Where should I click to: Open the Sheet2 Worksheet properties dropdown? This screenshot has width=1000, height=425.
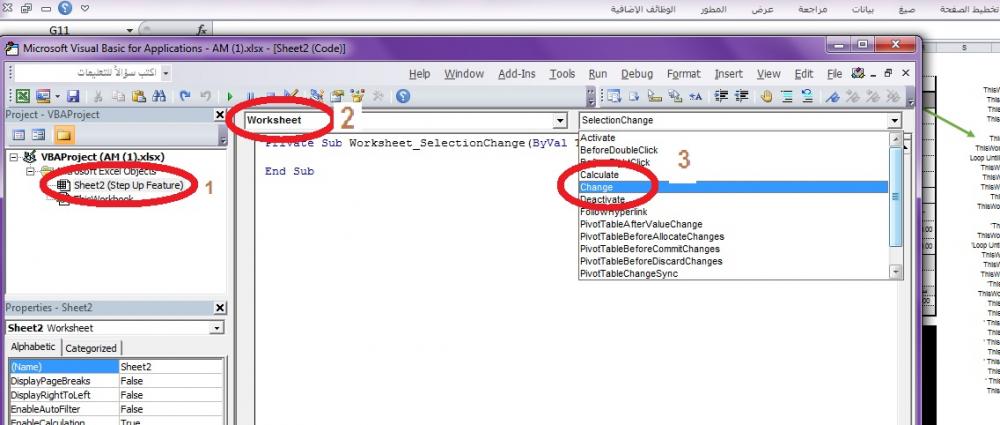click(217, 328)
